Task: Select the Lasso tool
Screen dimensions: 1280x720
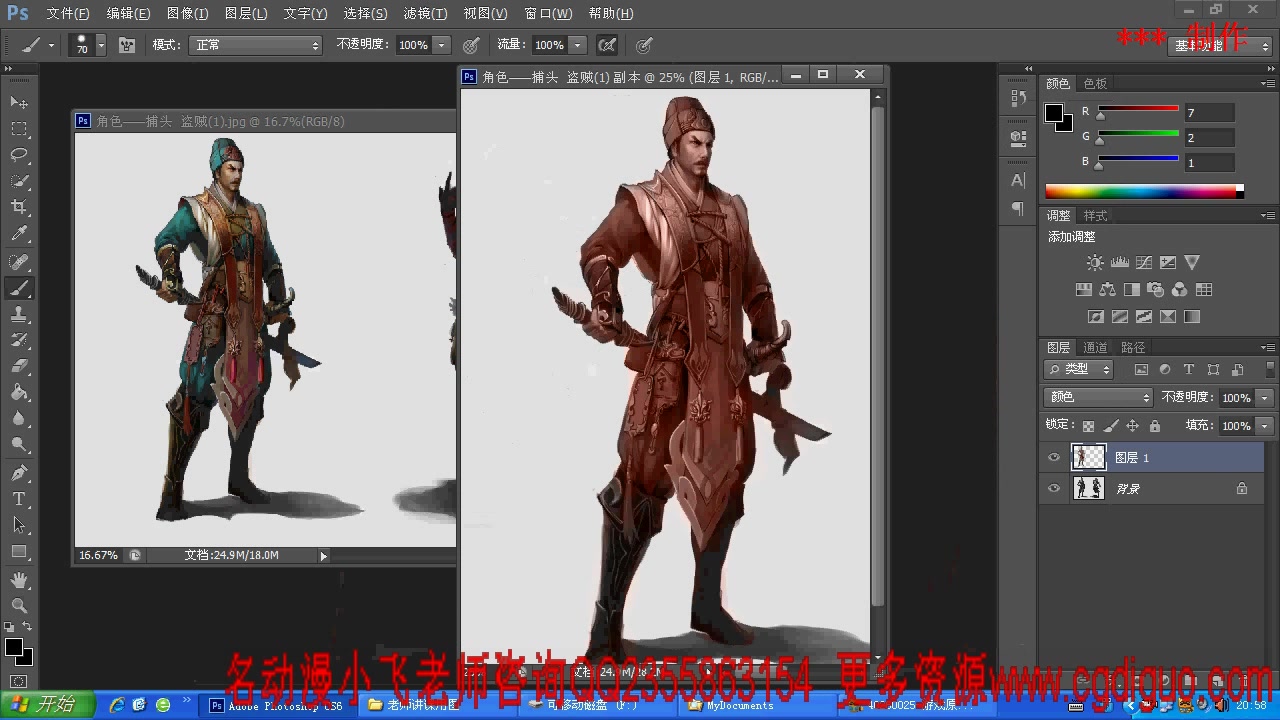Action: click(19, 155)
